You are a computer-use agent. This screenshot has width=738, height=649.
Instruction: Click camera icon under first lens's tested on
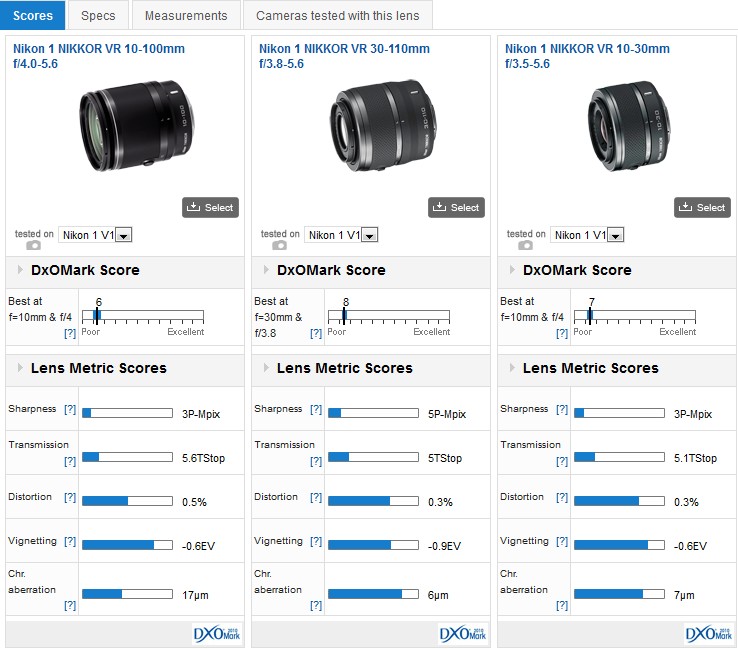click(33, 245)
